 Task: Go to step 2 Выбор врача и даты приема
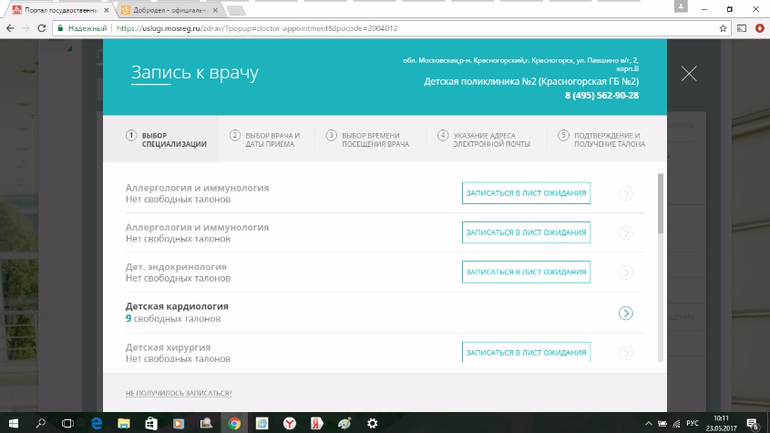pos(265,140)
